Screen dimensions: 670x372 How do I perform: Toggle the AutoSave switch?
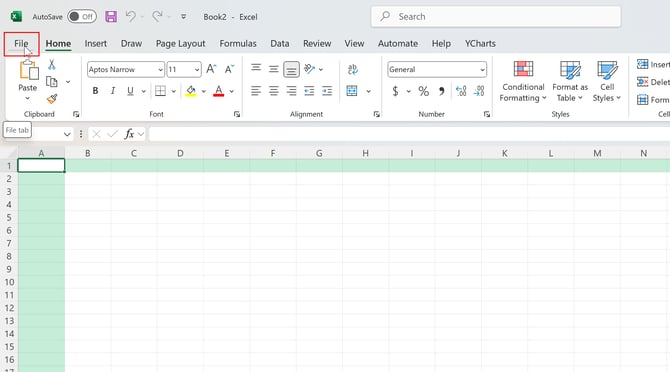tap(82, 17)
